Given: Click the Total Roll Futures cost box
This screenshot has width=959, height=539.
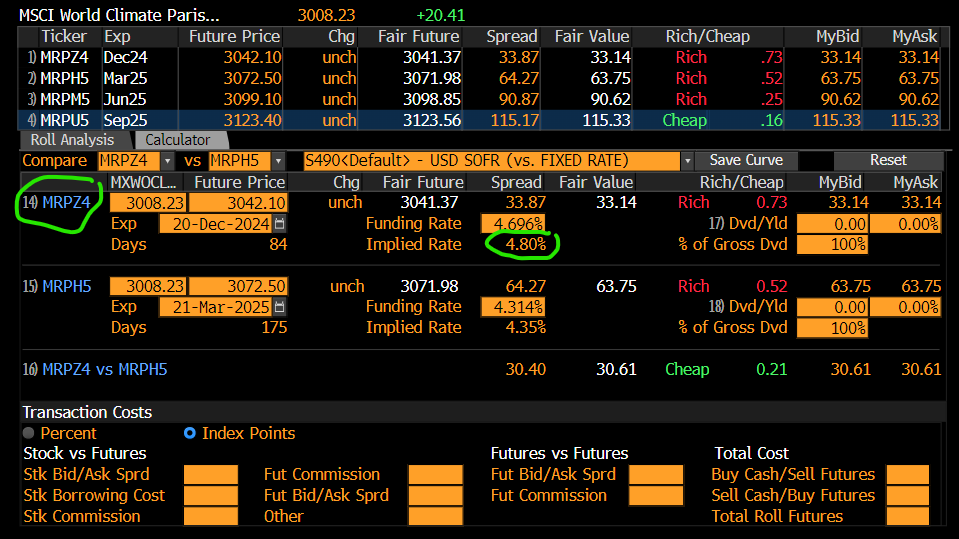Looking at the screenshot, I should (908, 516).
